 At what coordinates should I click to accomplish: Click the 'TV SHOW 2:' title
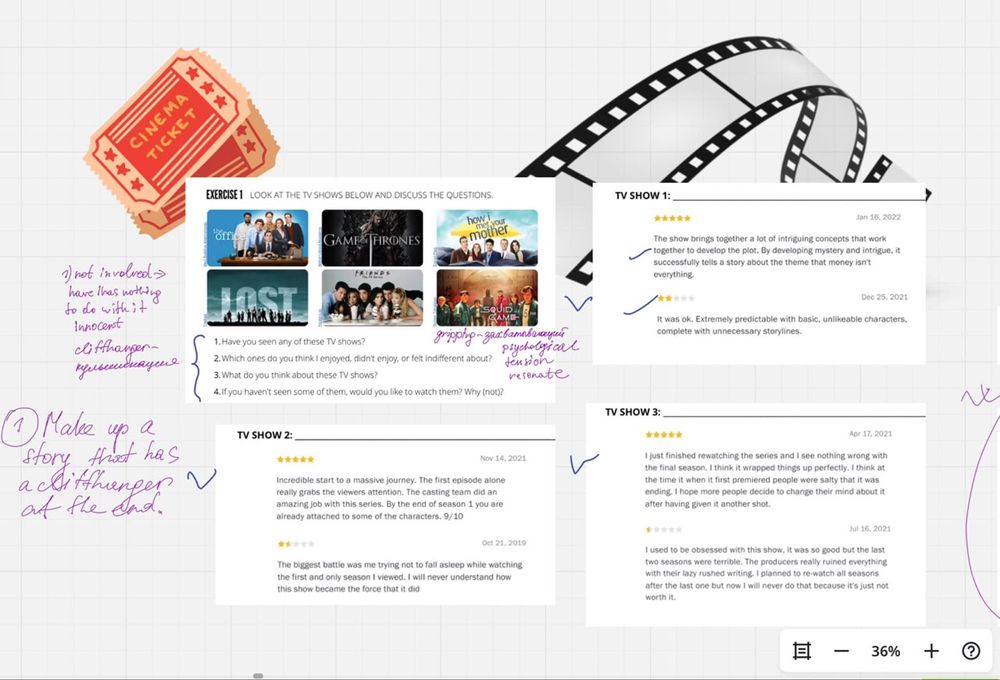click(265, 435)
